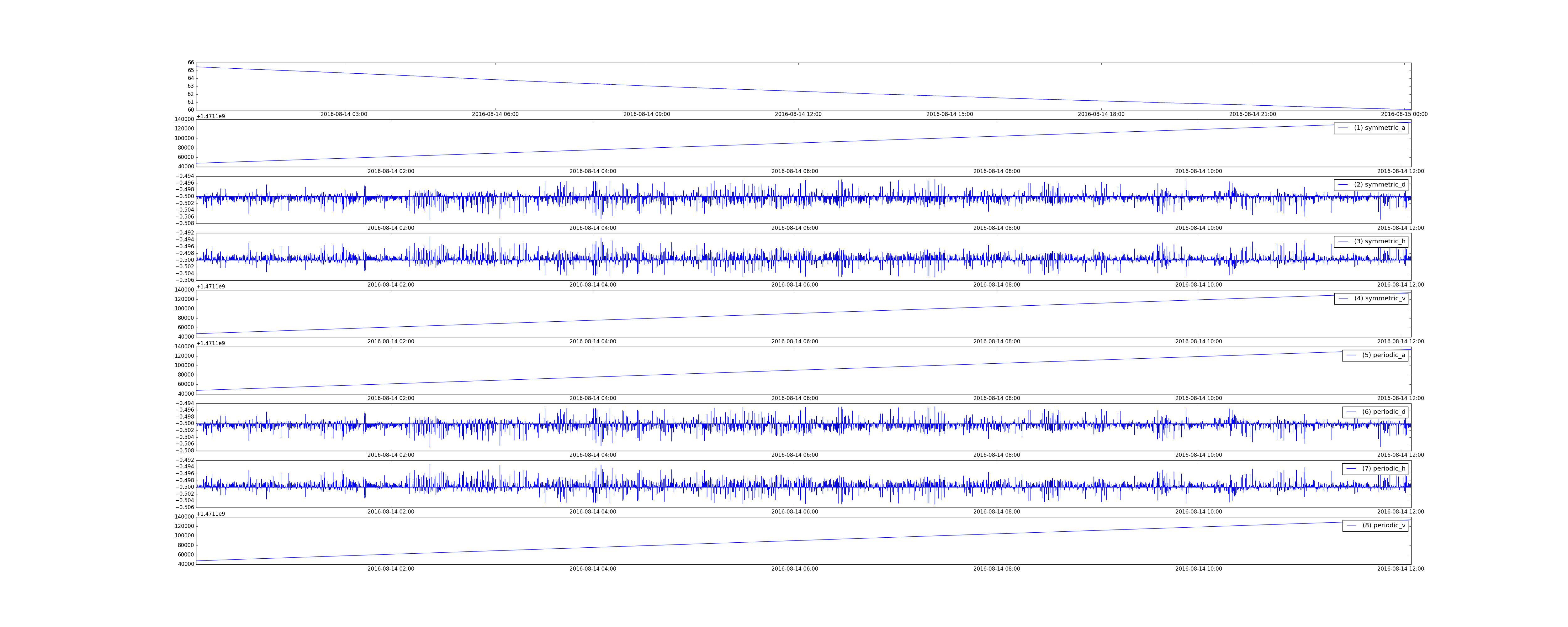Click the 2016-08-14 15:00 tick label
Viewport: 1568px width, 627px height.
[x=950, y=114]
